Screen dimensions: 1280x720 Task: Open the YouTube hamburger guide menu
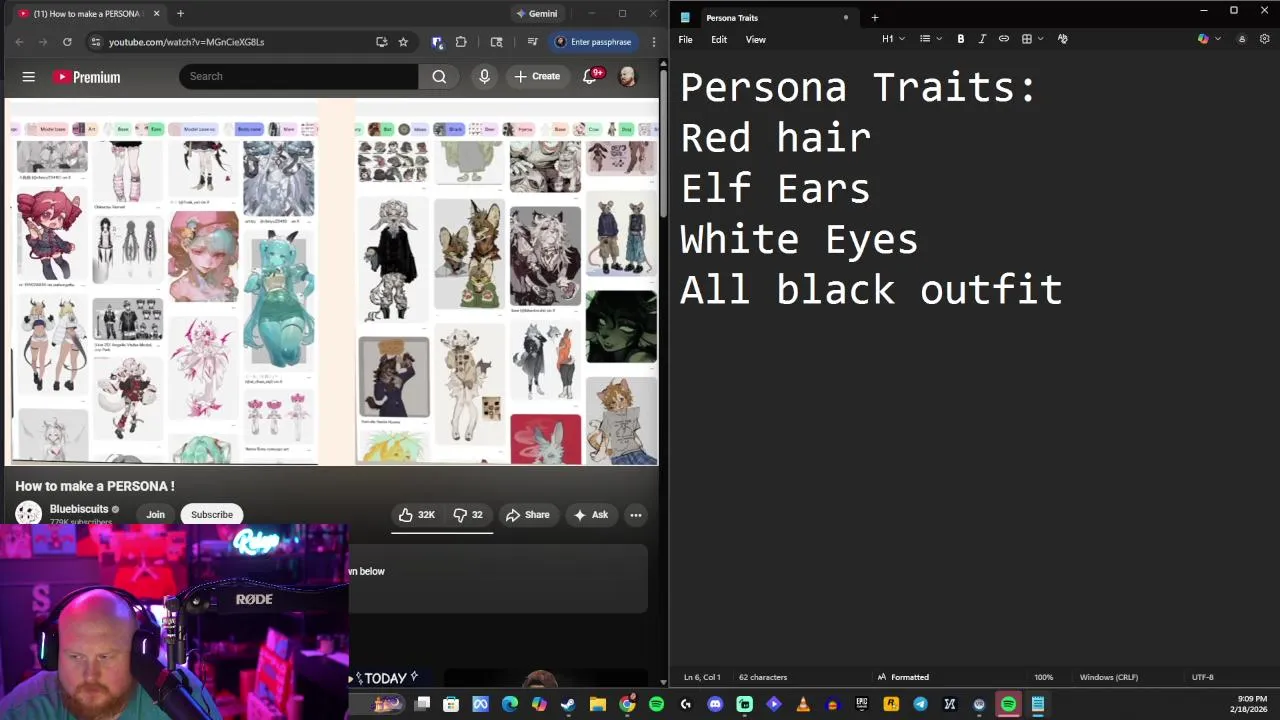point(29,77)
